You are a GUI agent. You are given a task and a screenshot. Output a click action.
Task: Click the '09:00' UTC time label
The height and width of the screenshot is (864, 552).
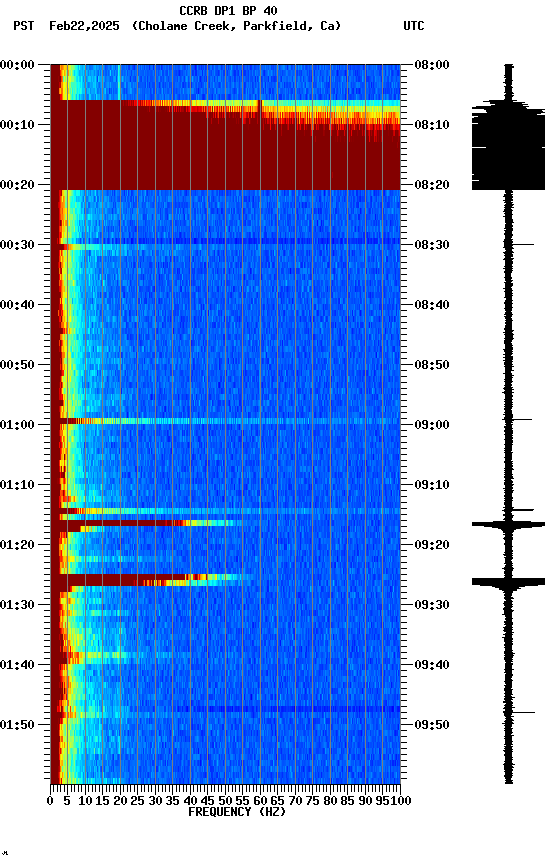pos(431,425)
